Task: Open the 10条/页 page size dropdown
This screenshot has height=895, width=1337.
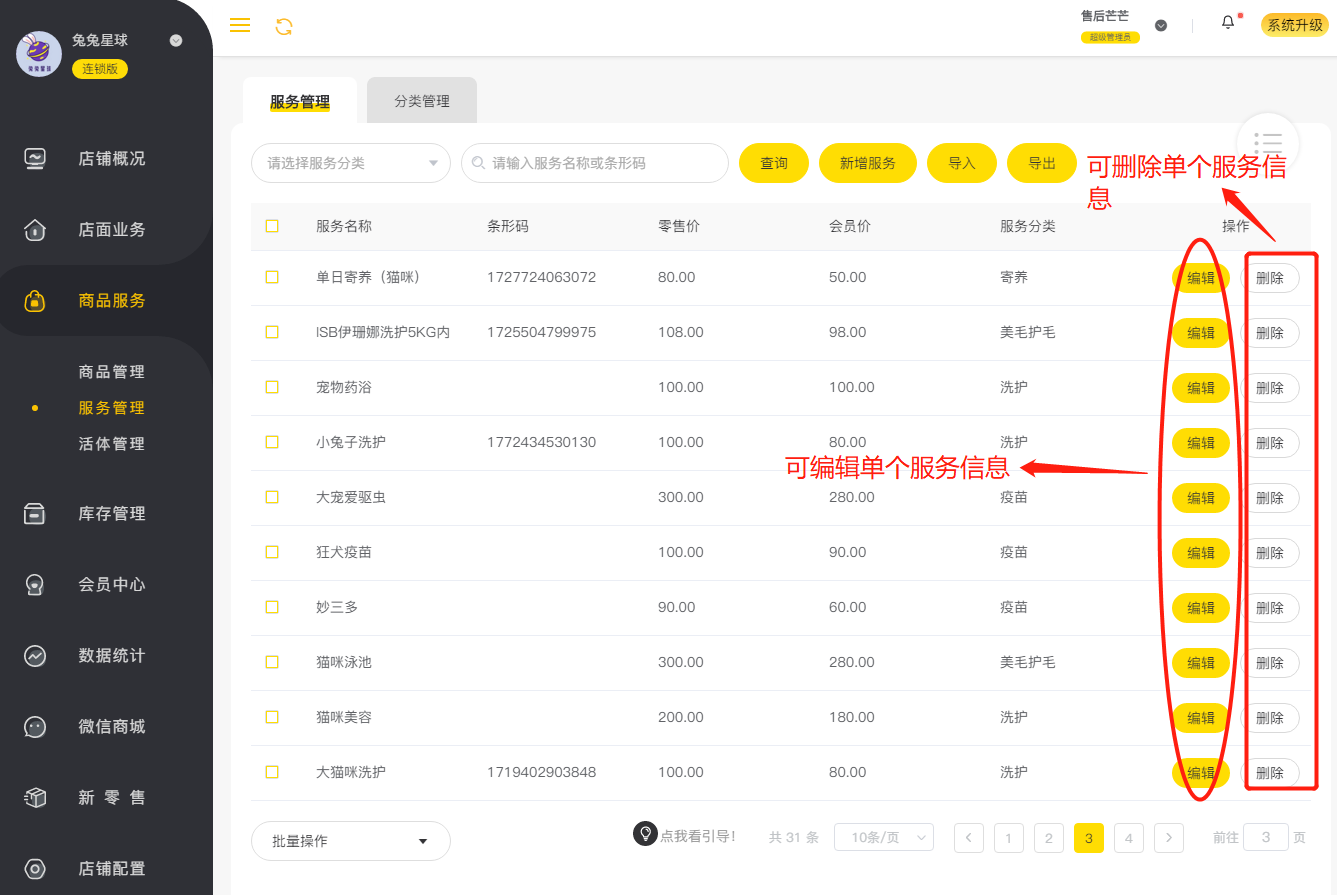Action: pos(883,837)
